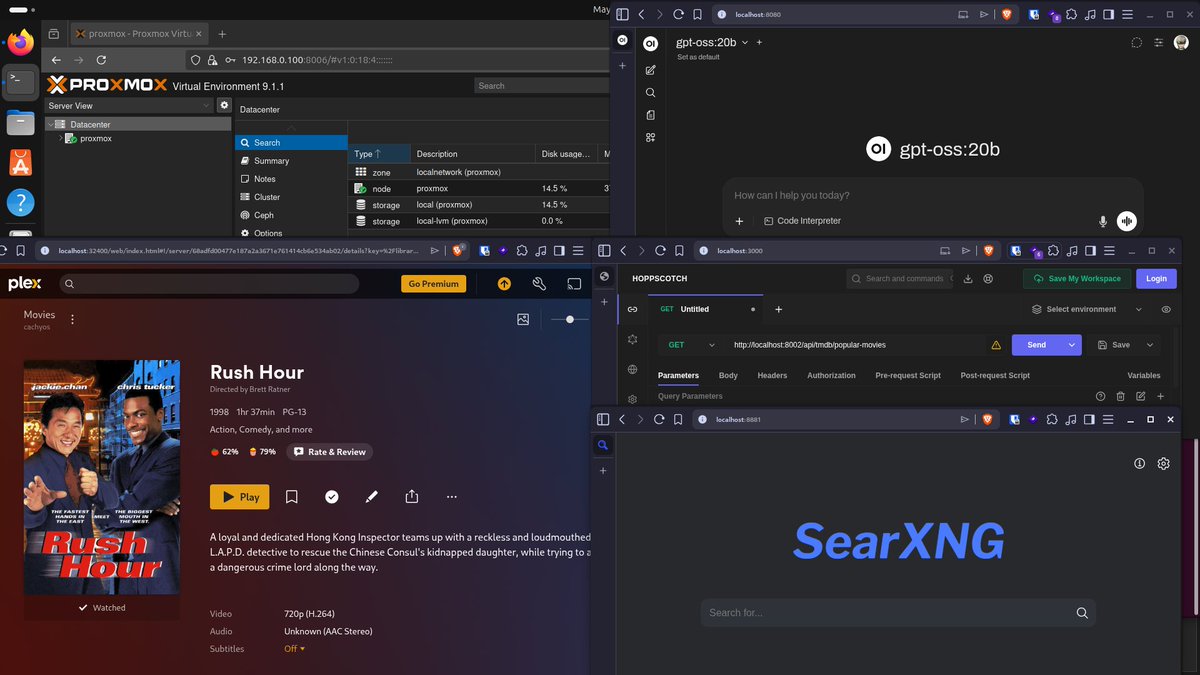This screenshot has height=675, width=1200.
Task: Open the Terminal from the dock
Action: click(20, 81)
